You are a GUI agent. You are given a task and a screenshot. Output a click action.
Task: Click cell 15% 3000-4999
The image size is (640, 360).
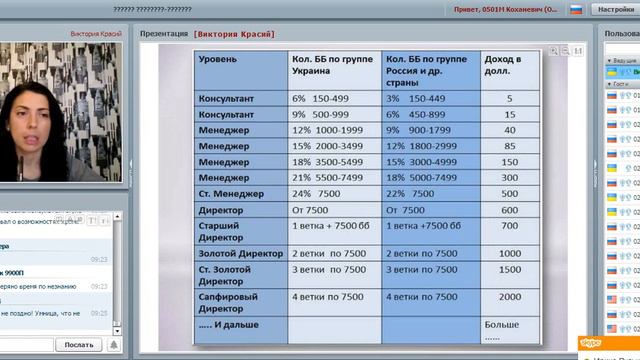[x=431, y=162]
